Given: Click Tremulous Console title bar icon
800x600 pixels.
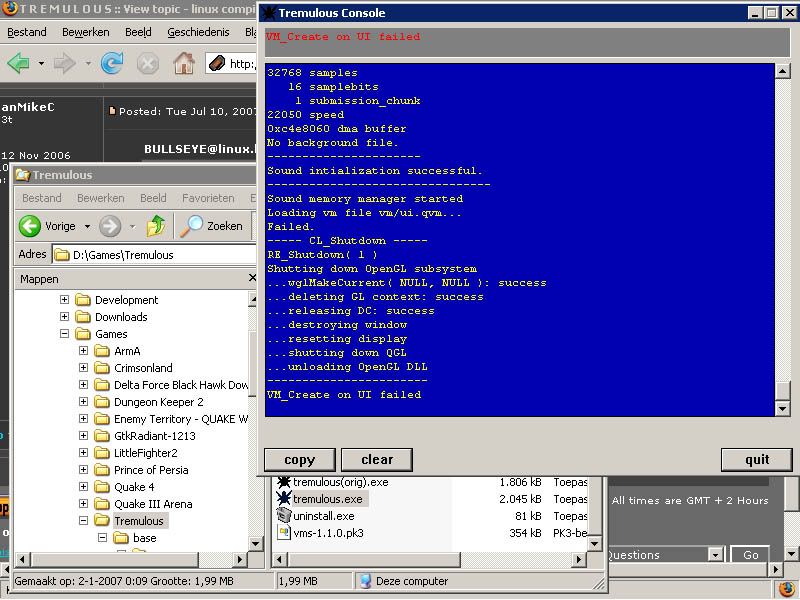Looking at the screenshot, I should [268, 13].
